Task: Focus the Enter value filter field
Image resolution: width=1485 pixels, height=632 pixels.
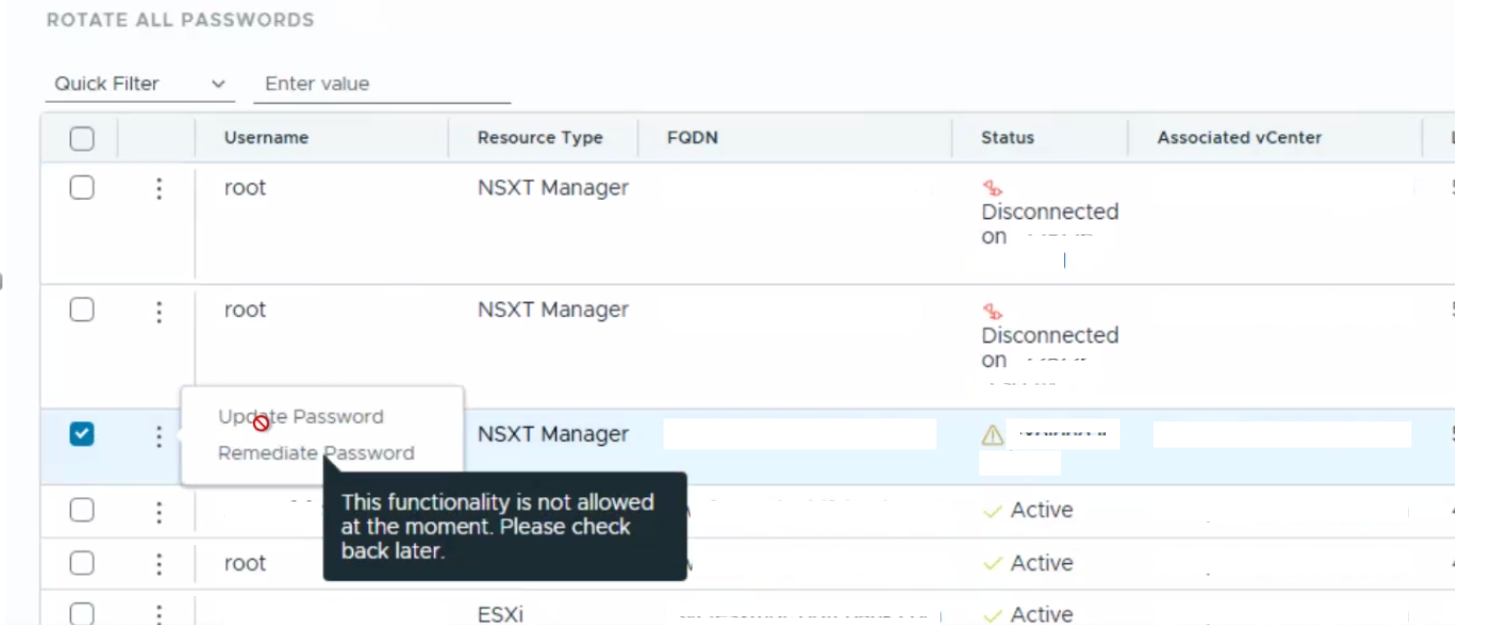Action: pos(382,84)
